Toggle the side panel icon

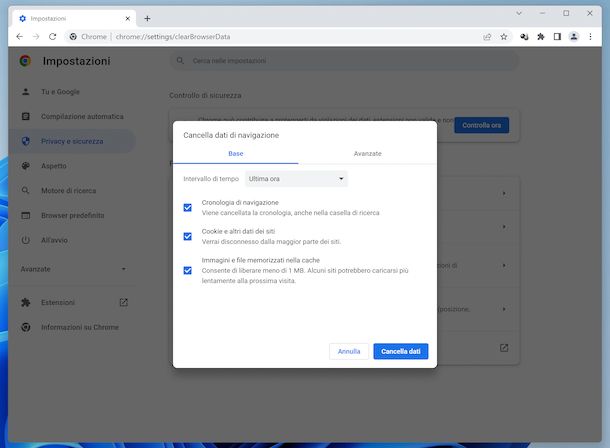pyautogui.click(x=557, y=37)
